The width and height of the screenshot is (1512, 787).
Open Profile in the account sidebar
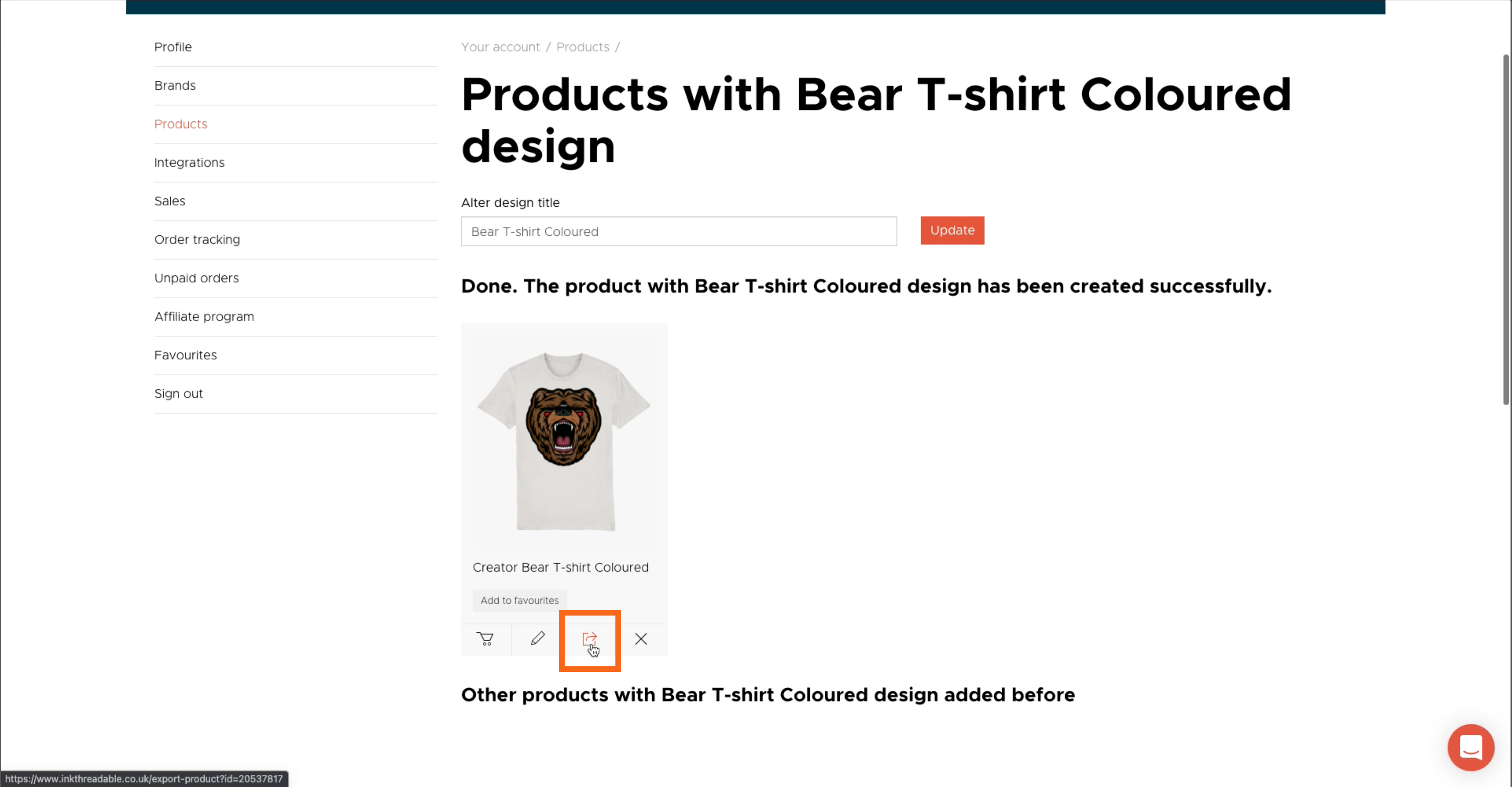(x=173, y=47)
